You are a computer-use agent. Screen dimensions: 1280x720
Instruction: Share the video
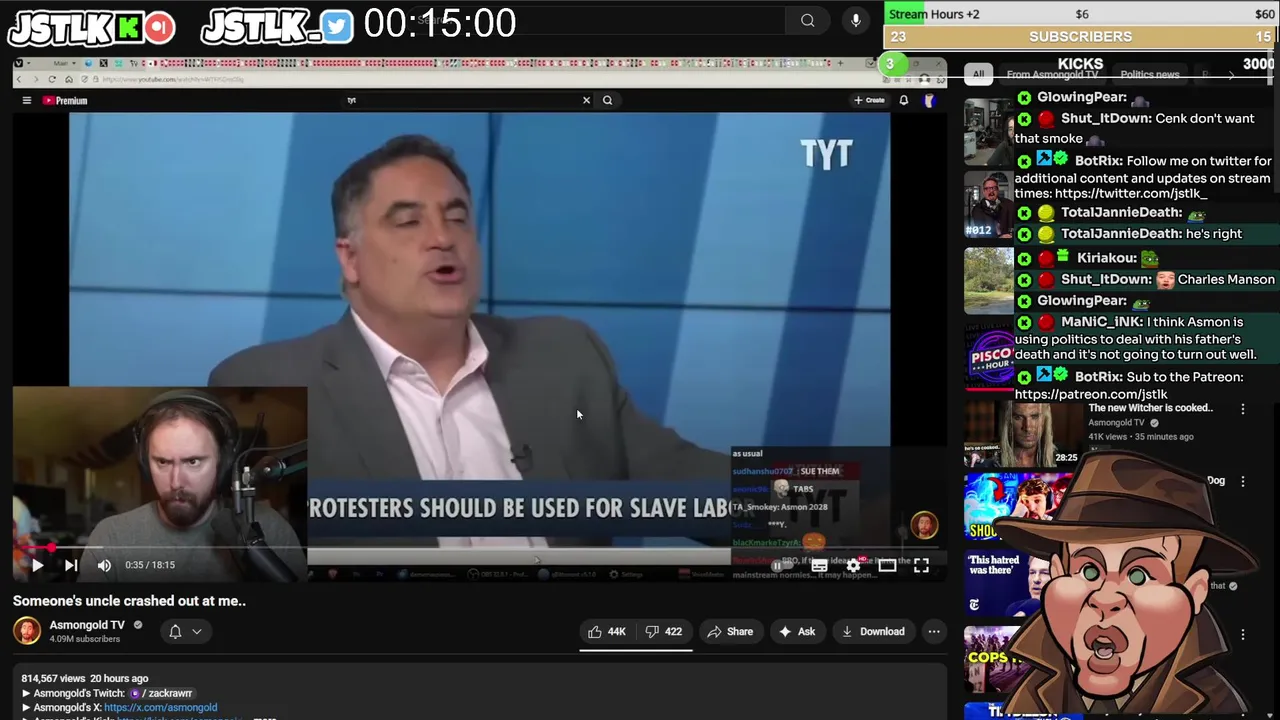[x=730, y=631]
